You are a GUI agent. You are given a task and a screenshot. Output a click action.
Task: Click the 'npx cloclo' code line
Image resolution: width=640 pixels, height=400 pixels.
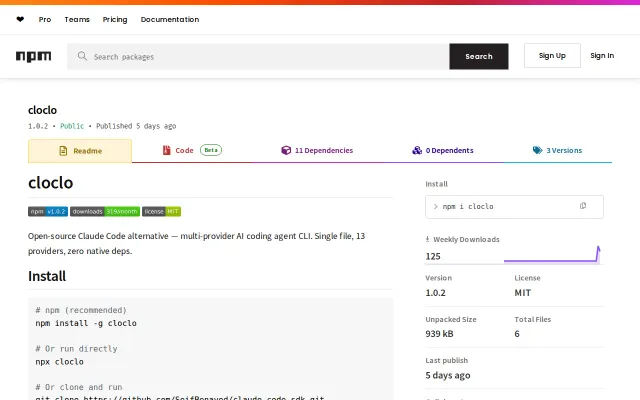pos(59,362)
